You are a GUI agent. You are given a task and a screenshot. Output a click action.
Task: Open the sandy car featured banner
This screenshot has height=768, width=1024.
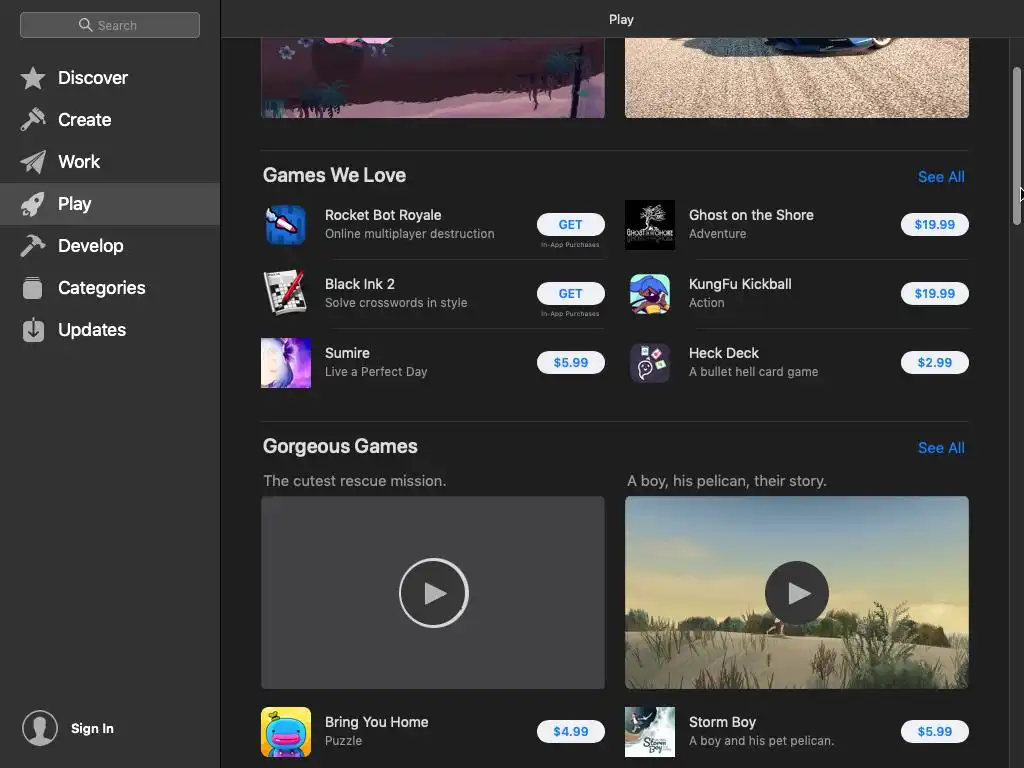[797, 78]
